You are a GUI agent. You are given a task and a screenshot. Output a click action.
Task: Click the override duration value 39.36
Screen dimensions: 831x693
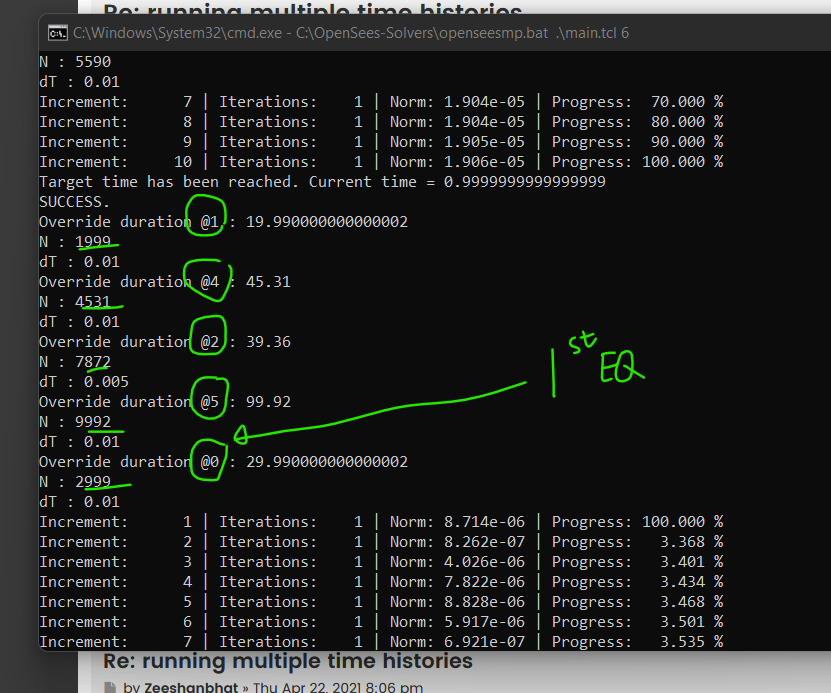pyautogui.click(x=268, y=342)
